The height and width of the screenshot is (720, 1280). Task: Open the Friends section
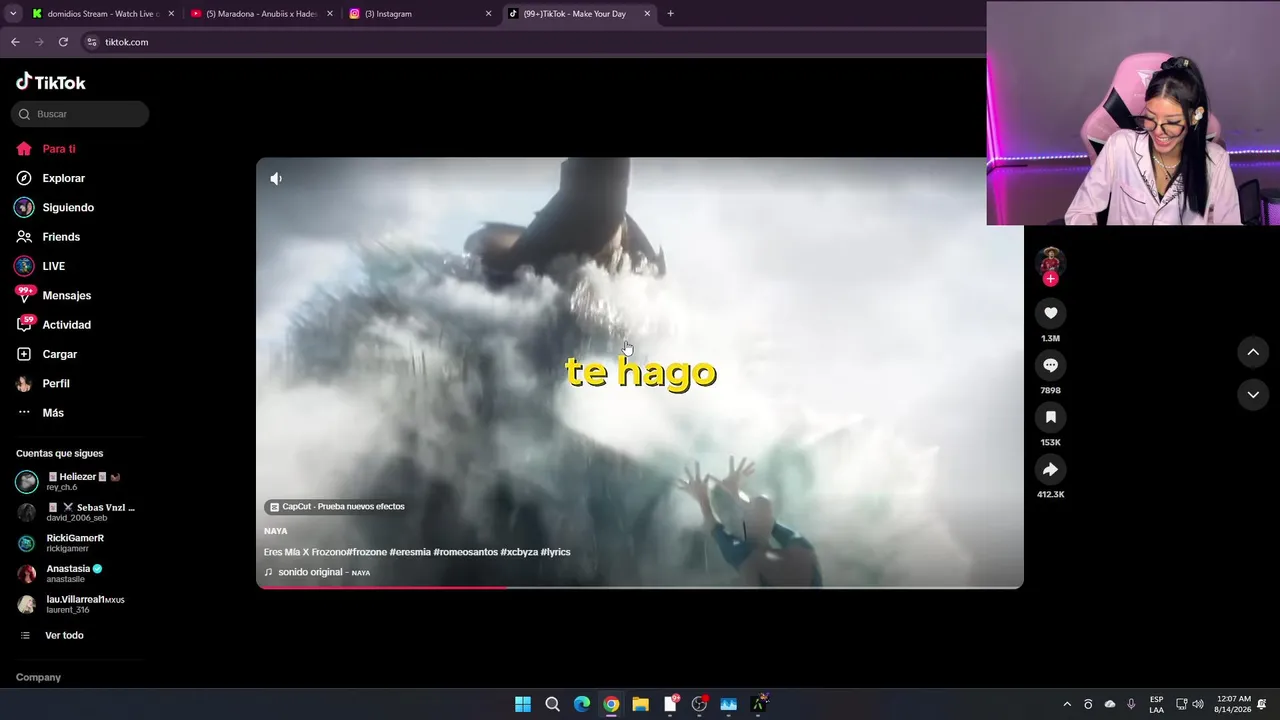(x=61, y=237)
